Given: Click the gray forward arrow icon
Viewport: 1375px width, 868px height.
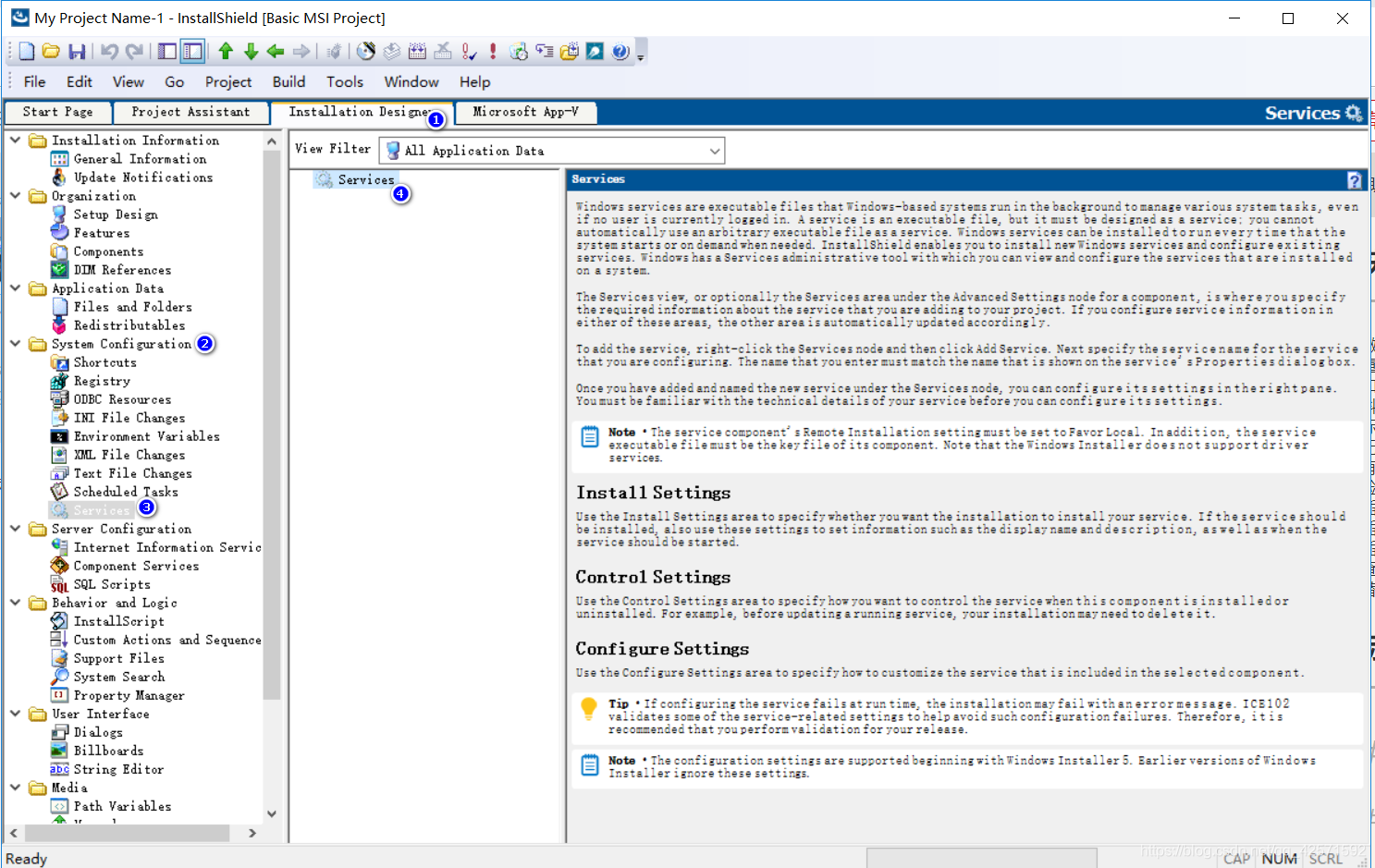Looking at the screenshot, I should (301, 52).
